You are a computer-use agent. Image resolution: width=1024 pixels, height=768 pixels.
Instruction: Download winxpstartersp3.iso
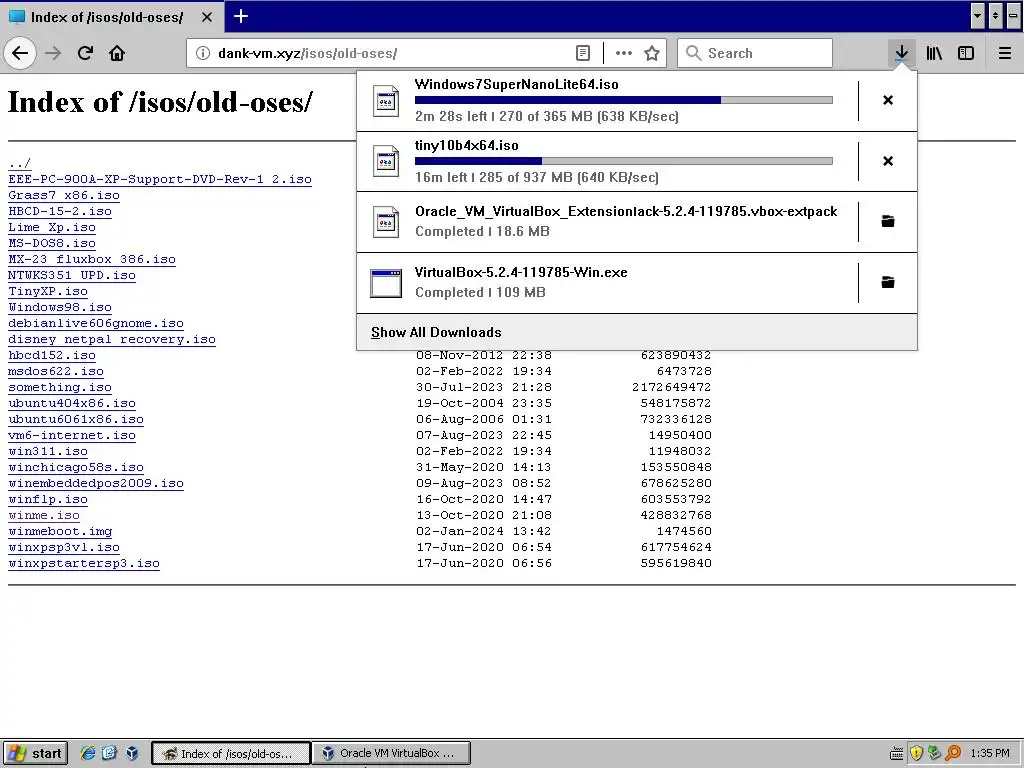point(84,563)
